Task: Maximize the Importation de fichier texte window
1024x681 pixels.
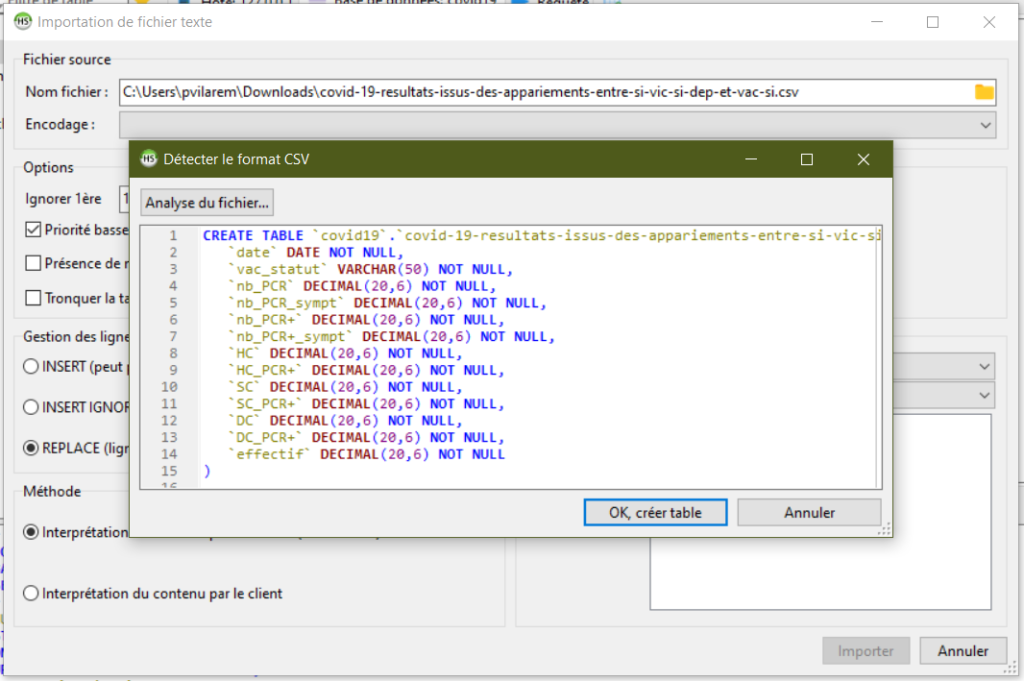Action: tap(933, 22)
